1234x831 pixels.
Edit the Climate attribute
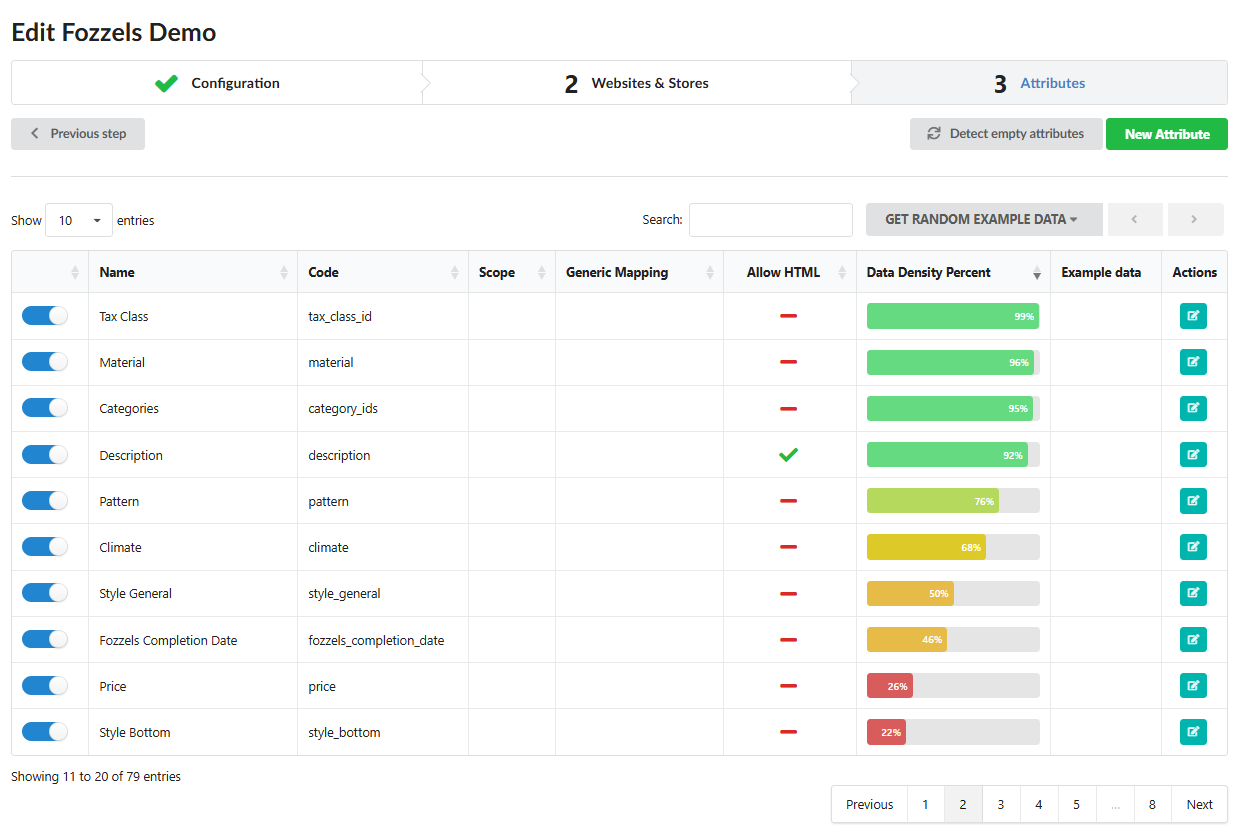click(1193, 547)
